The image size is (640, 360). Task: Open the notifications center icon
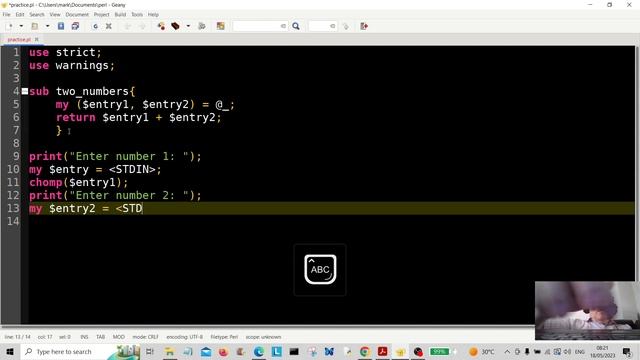627,351
